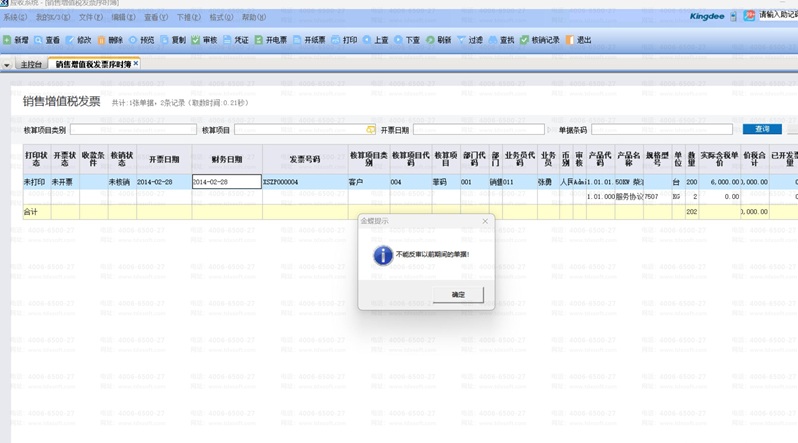The height and width of the screenshot is (443, 798).
Task: Click 2014-02-28 under 开票日期 column
Action: pyautogui.click(x=164, y=182)
